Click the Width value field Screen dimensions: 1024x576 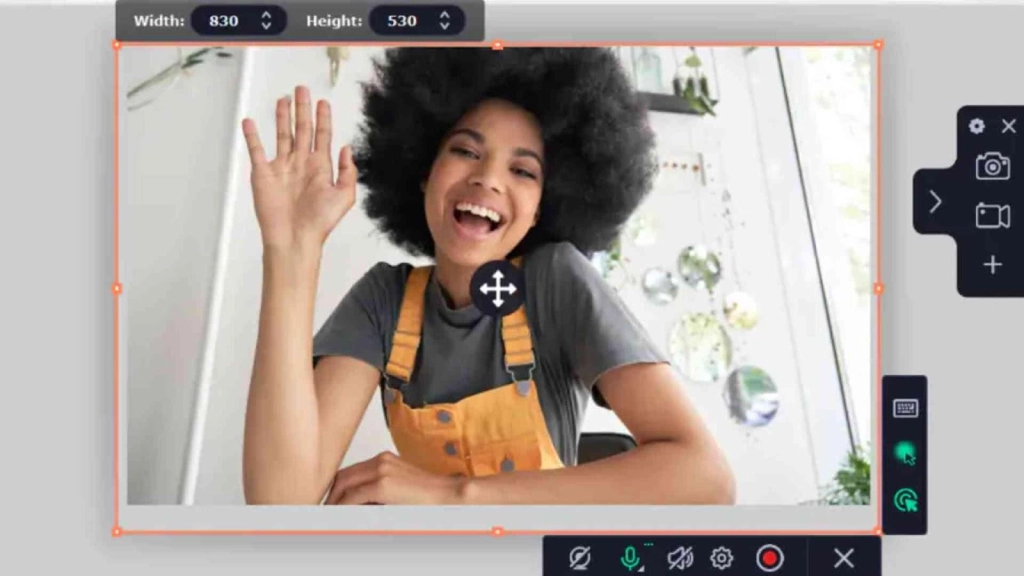225,21
